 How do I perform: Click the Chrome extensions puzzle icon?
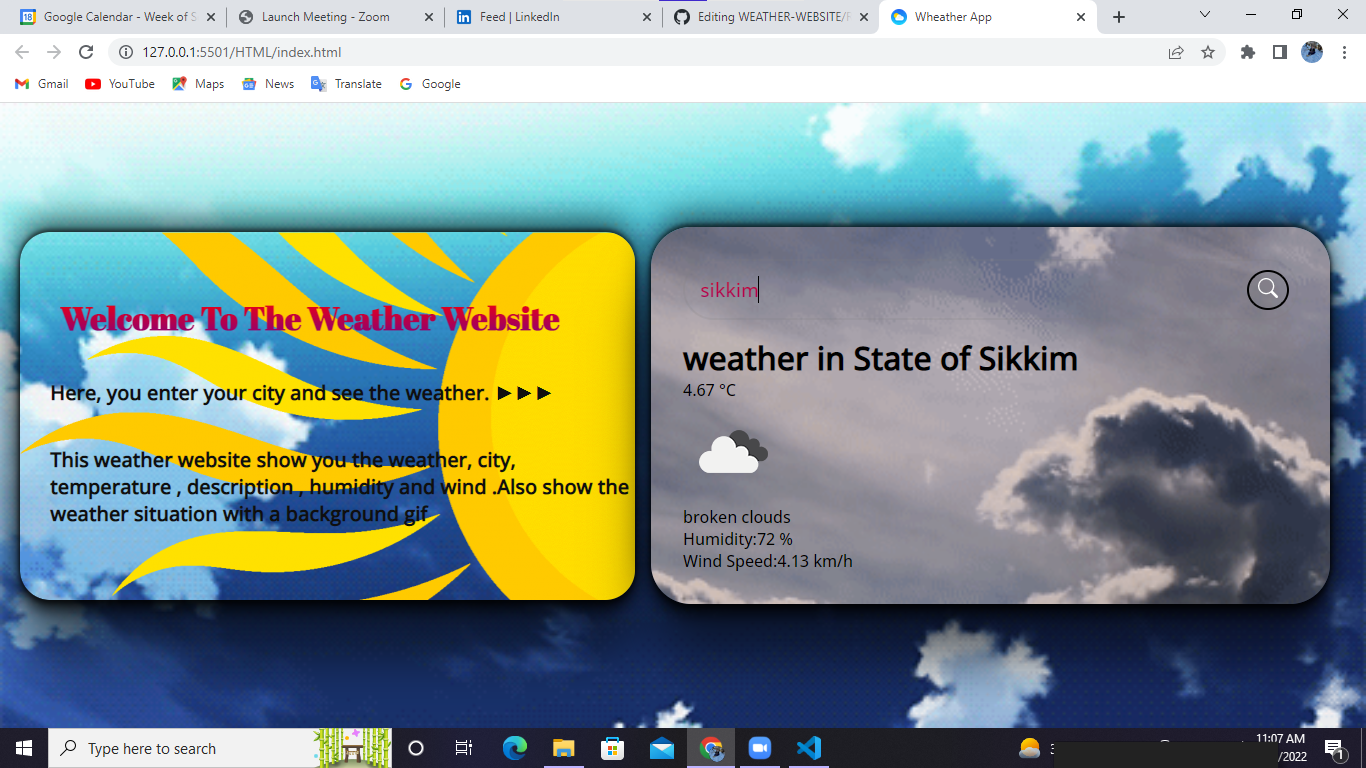pyautogui.click(x=1247, y=52)
